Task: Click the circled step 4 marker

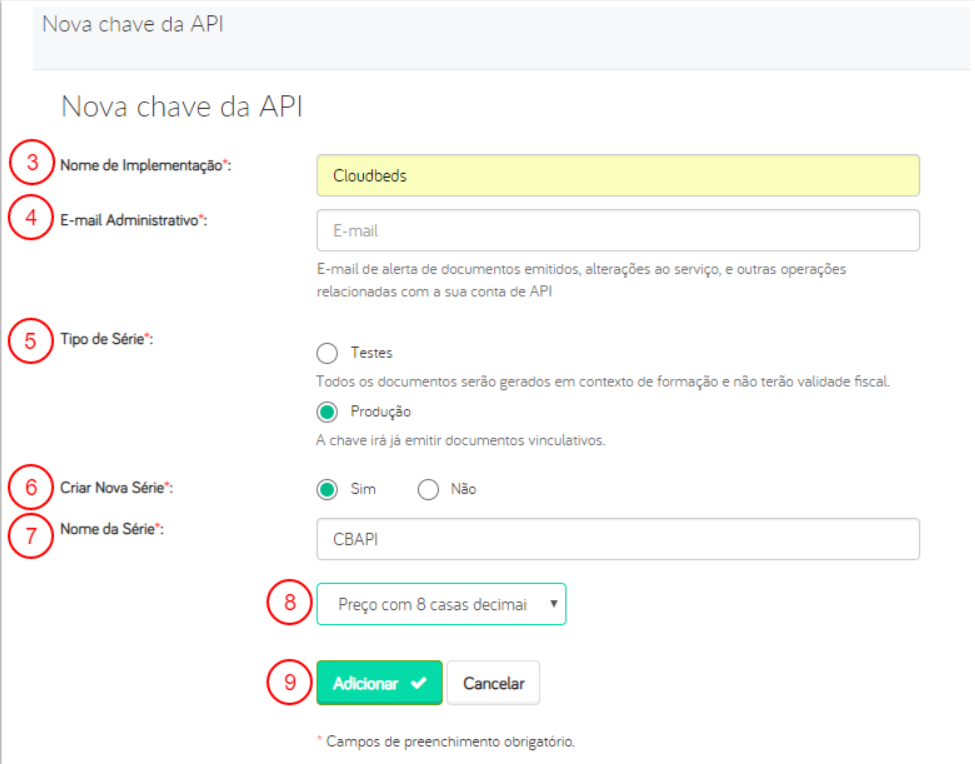Action: [x=32, y=219]
